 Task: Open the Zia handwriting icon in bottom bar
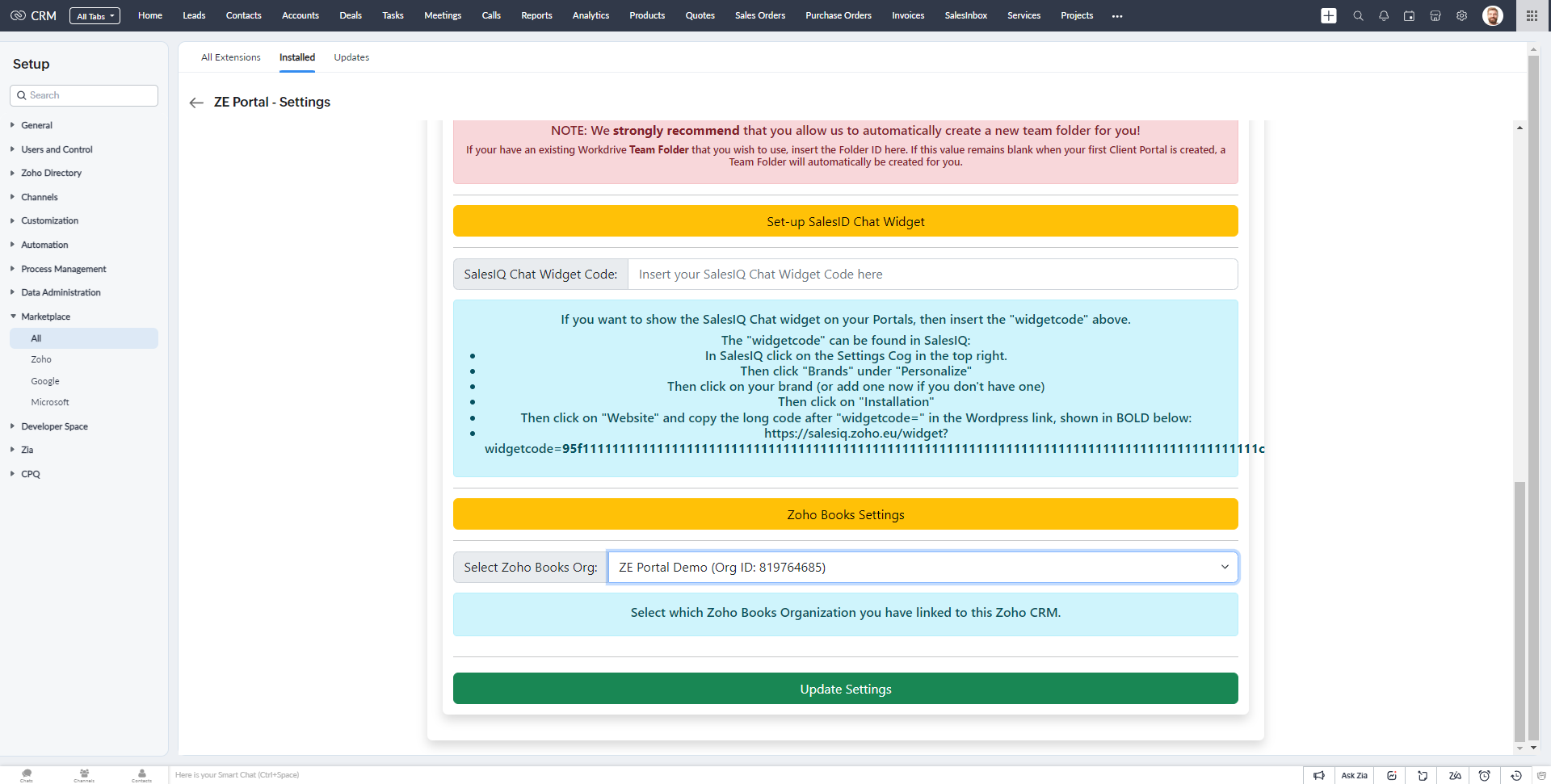1455,775
